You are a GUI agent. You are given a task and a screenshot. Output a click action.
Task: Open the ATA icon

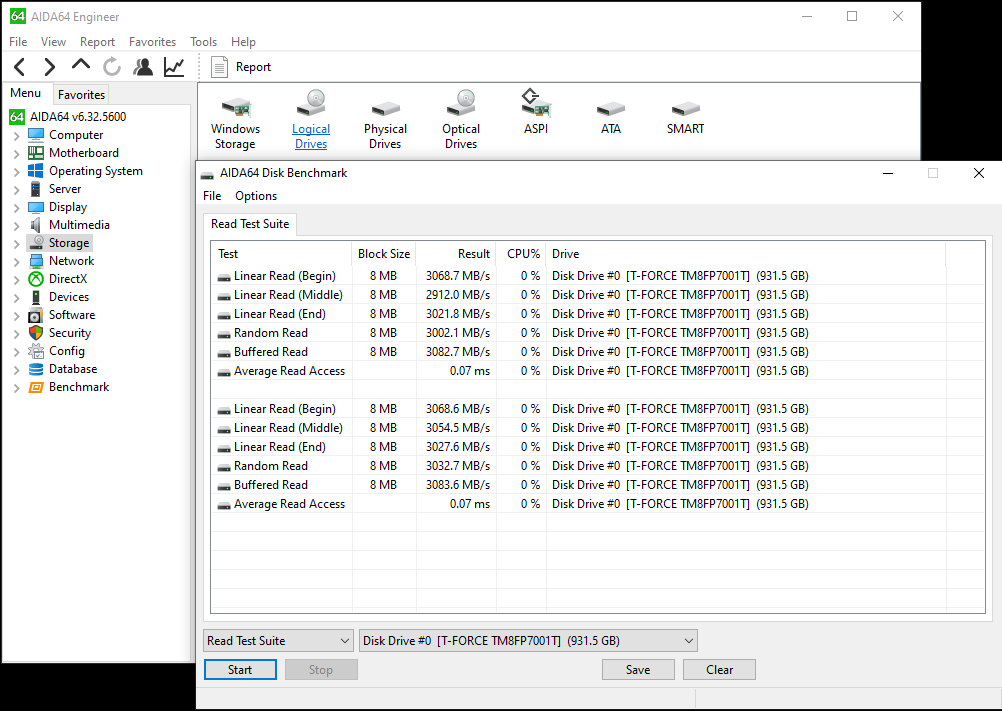coord(611,118)
